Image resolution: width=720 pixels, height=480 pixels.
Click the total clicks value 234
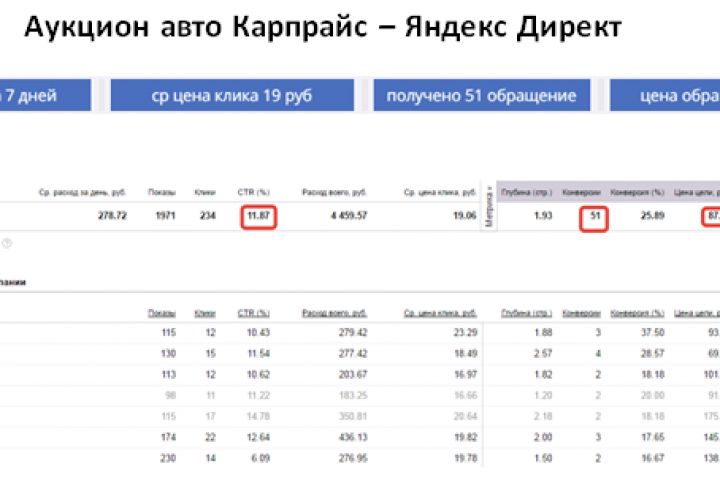click(x=208, y=215)
